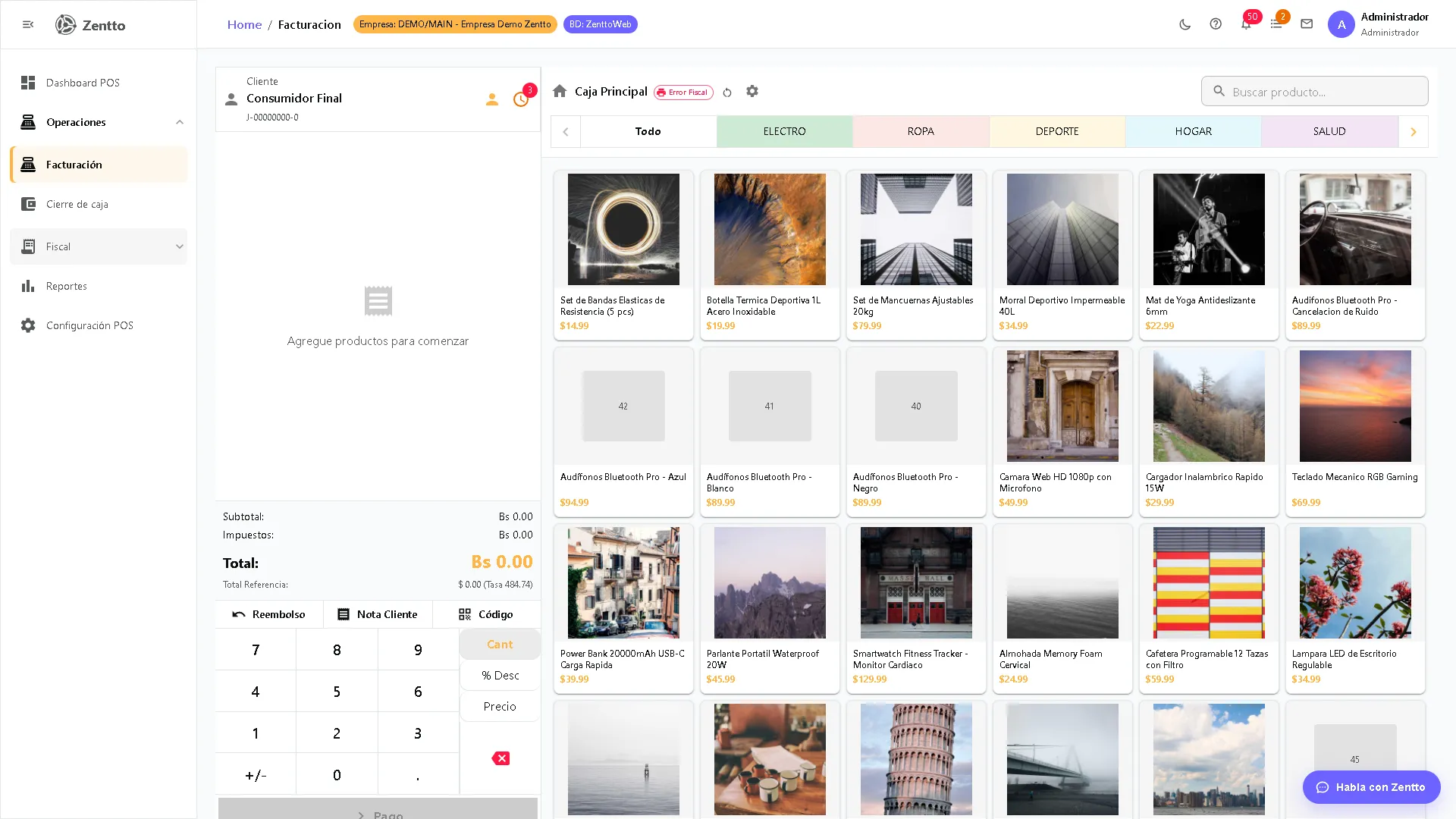Tap keypad number 0
1456x819 pixels.
(337, 775)
